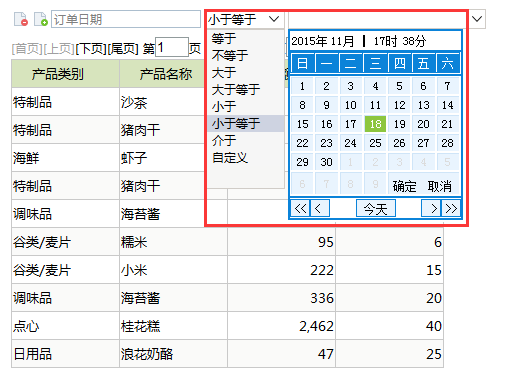The width and height of the screenshot is (511, 376).
Task: Select day 15 in calendar
Action: [x=302, y=124]
